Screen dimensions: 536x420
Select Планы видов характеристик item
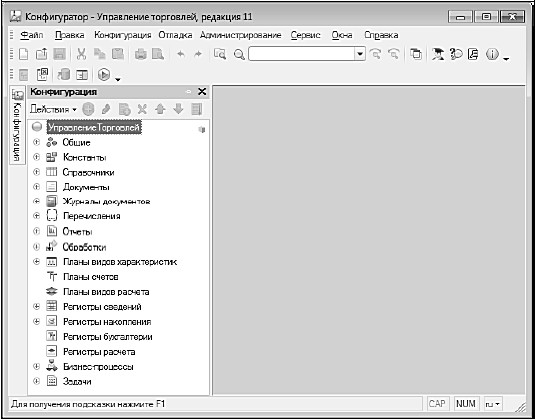pos(120,262)
